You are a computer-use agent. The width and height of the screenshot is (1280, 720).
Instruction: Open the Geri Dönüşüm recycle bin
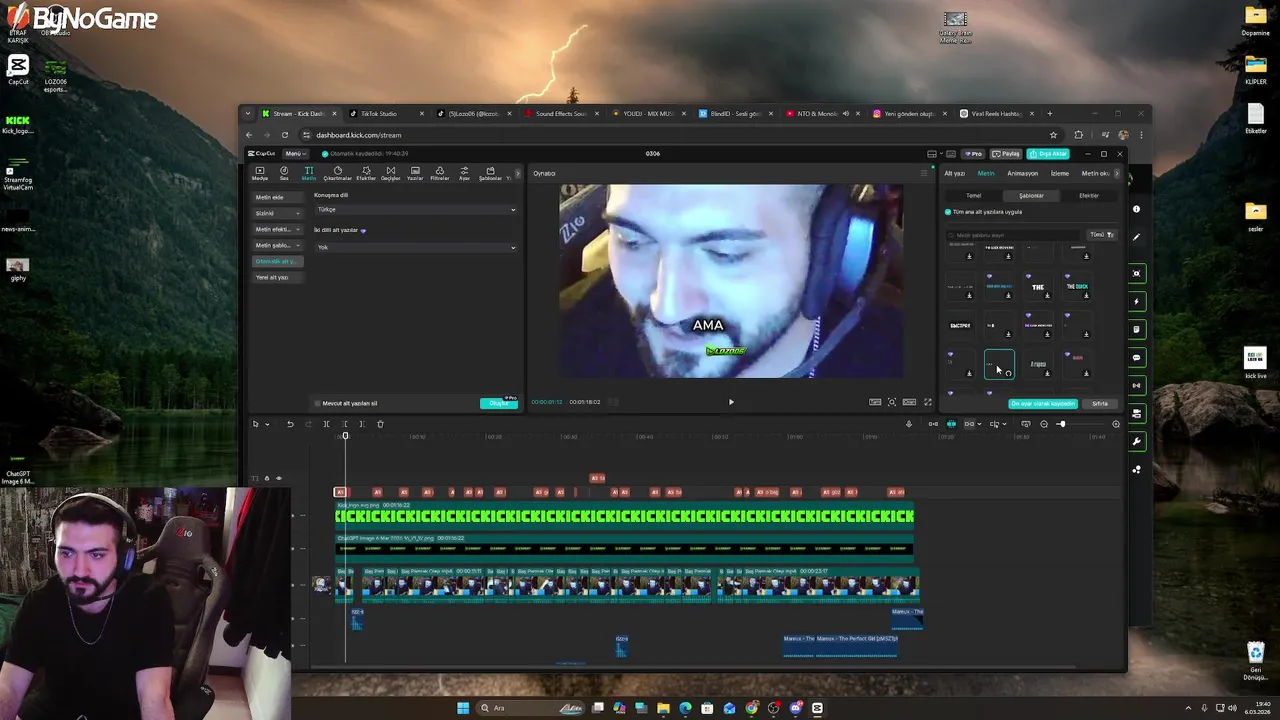click(1256, 660)
